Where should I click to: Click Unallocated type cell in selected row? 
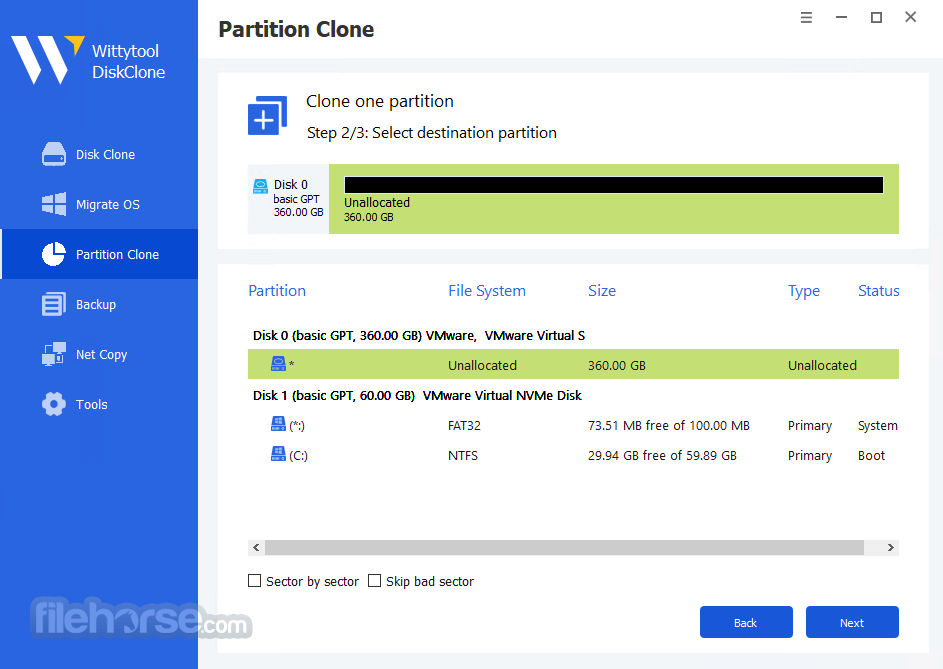point(822,365)
